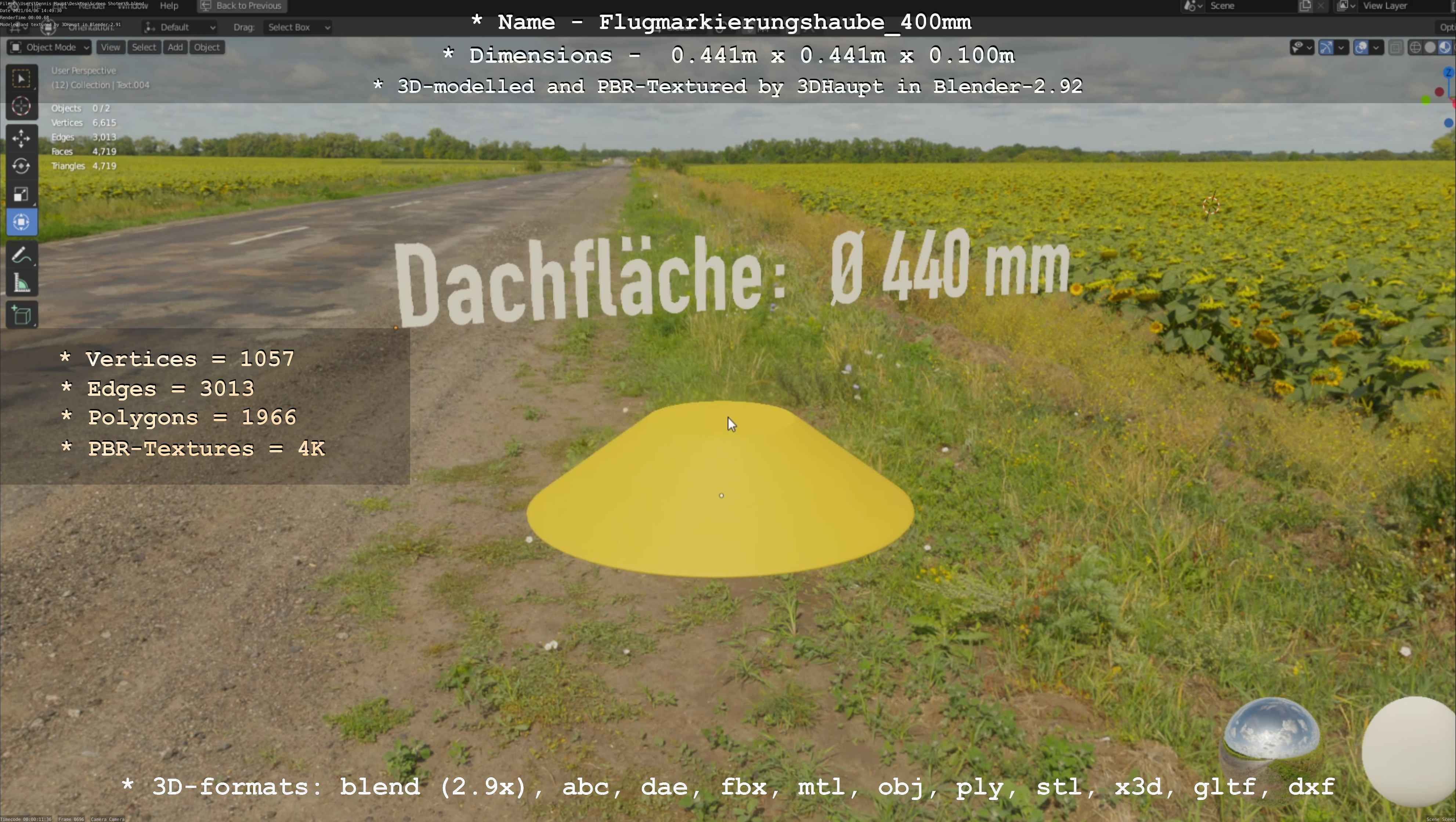Click the Back to Previous screen icon
Image resolution: width=1456 pixels, height=822 pixels.
(x=206, y=6)
